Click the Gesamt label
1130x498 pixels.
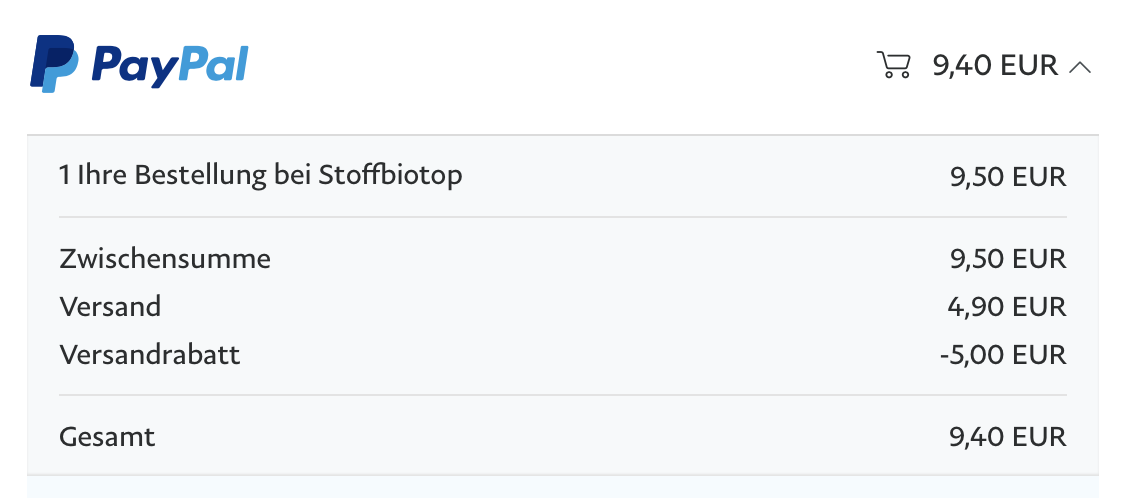tap(107, 437)
